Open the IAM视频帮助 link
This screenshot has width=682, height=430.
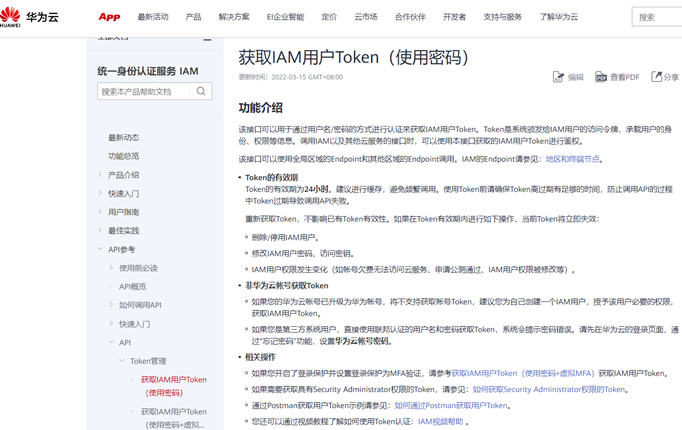(441, 422)
